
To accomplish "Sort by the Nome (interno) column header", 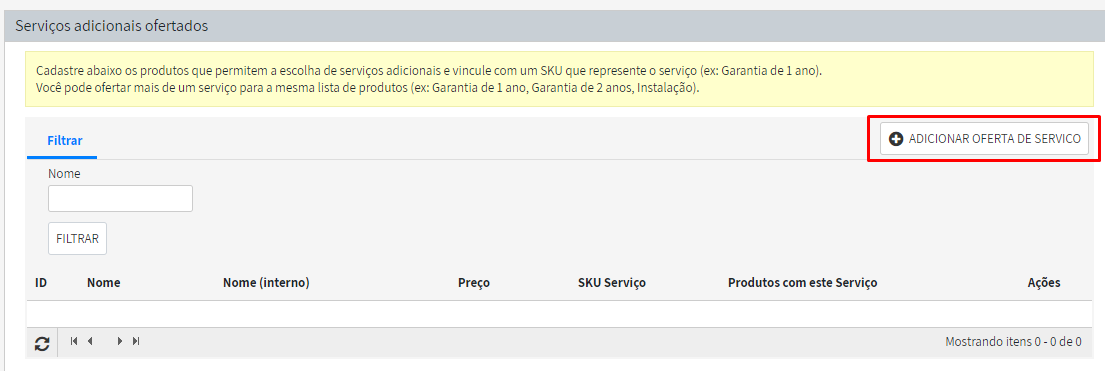I will [266, 283].
